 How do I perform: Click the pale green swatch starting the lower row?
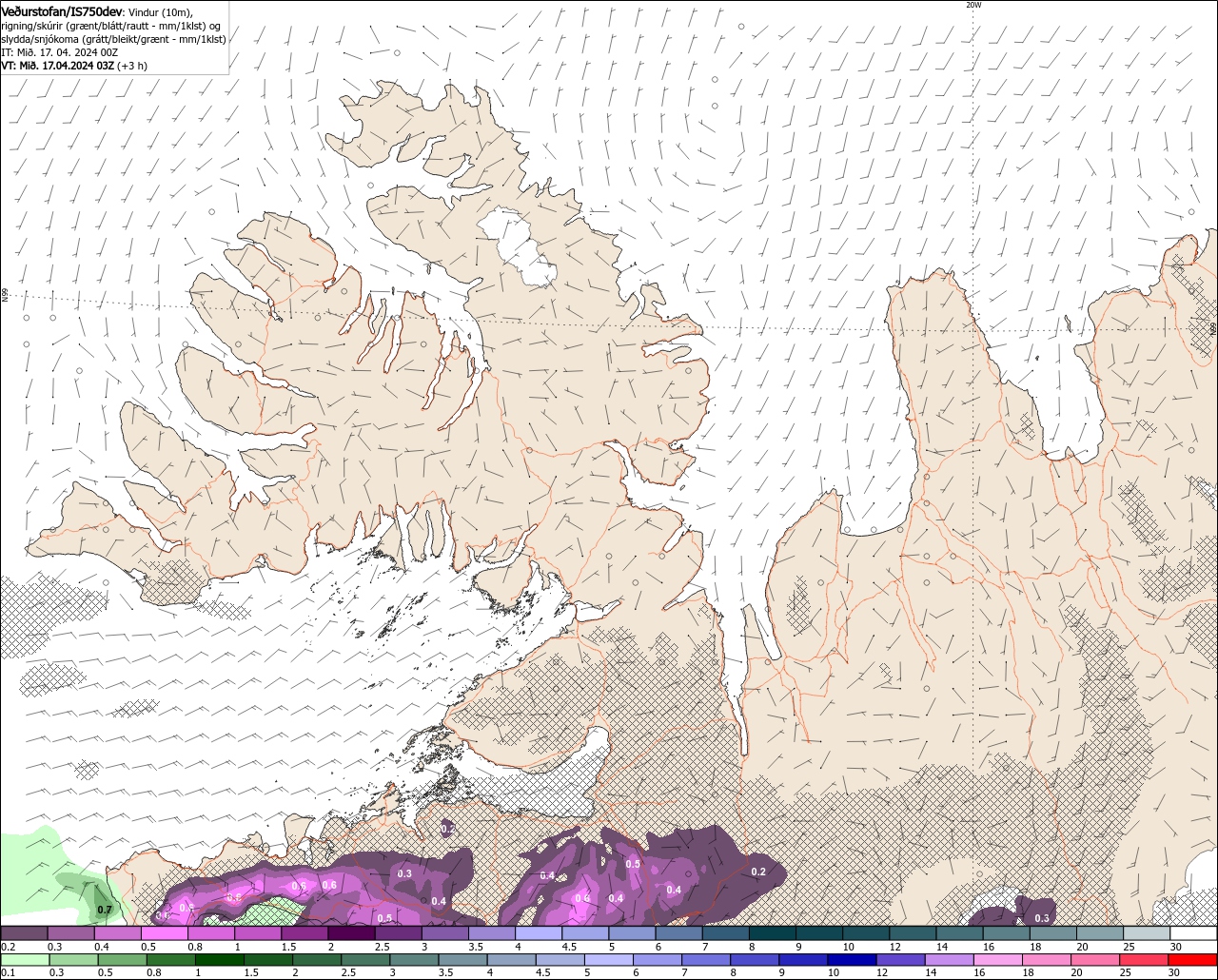(x=24, y=959)
